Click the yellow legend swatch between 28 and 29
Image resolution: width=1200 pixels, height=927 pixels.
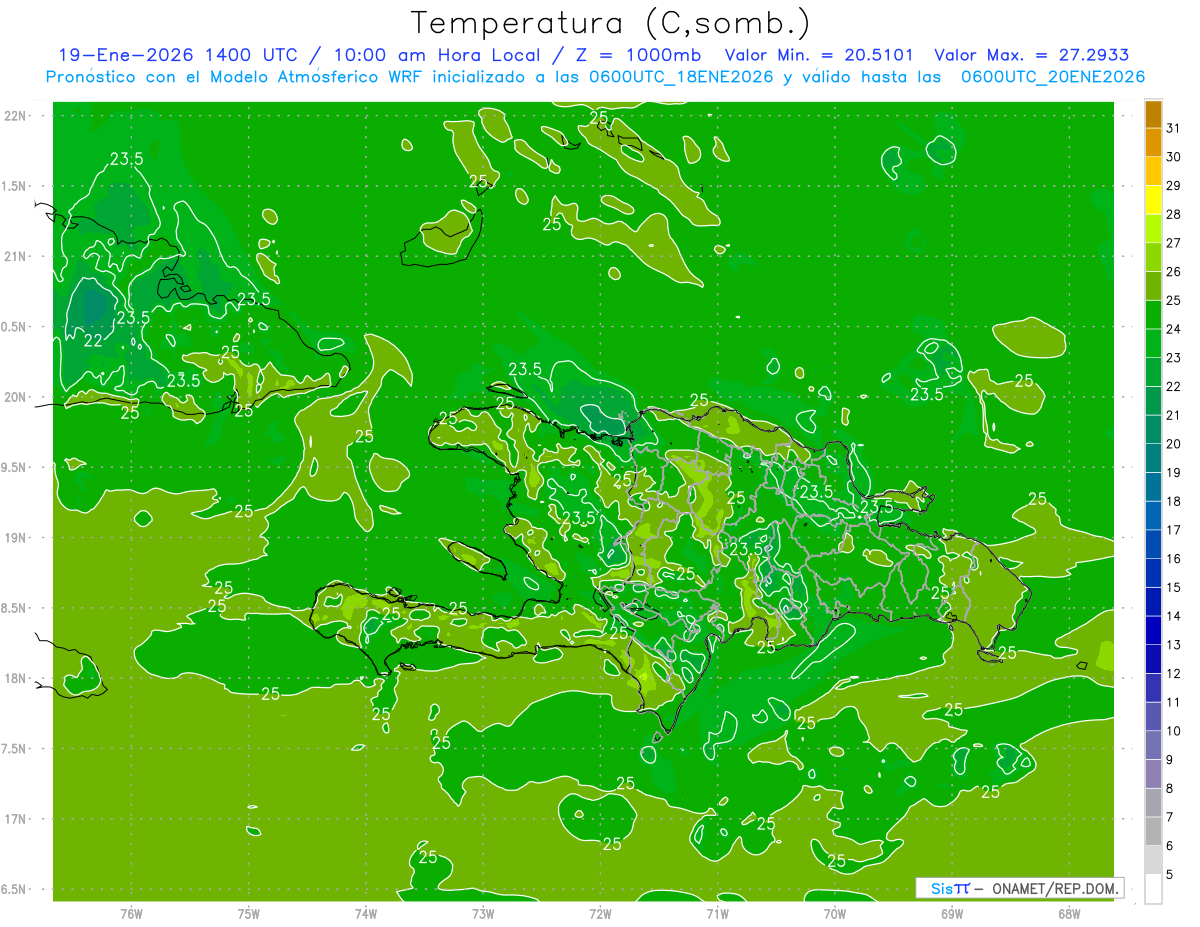1153,200
